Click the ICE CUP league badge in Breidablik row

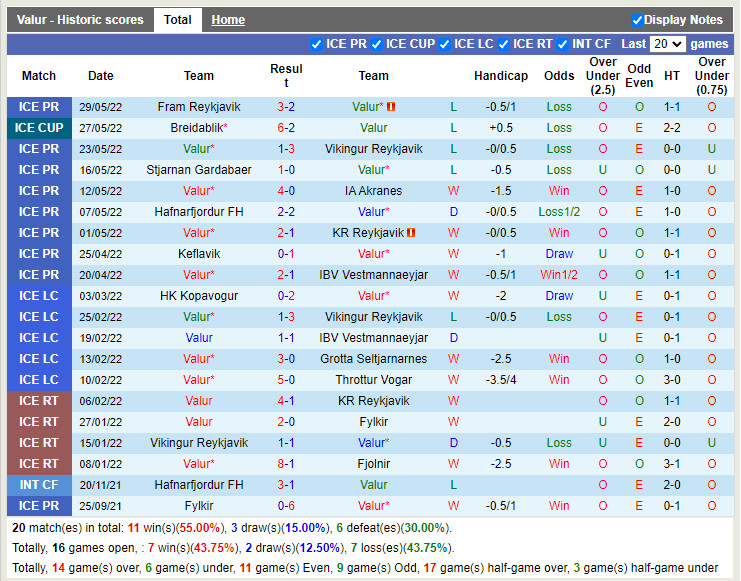pyautogui.click(x=39, y=128)
